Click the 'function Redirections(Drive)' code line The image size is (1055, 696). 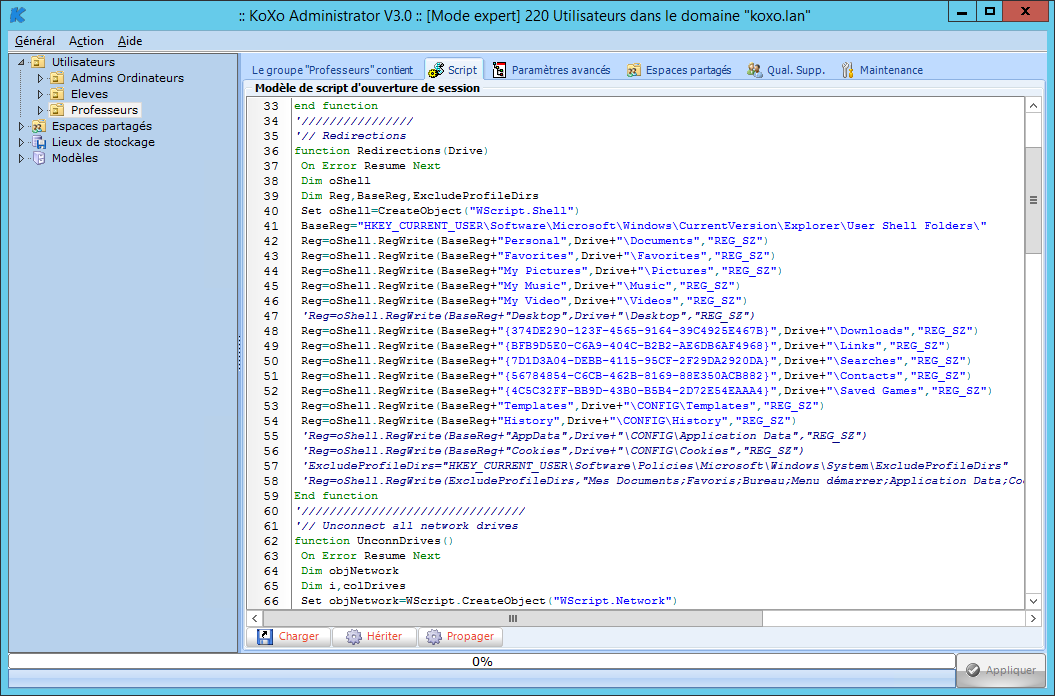pos(391,151)
